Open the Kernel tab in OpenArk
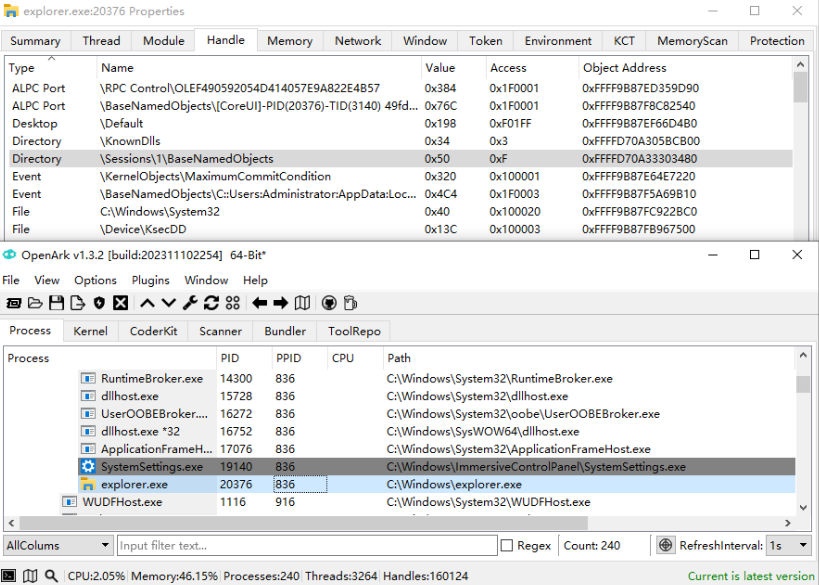 pos(90,331)
